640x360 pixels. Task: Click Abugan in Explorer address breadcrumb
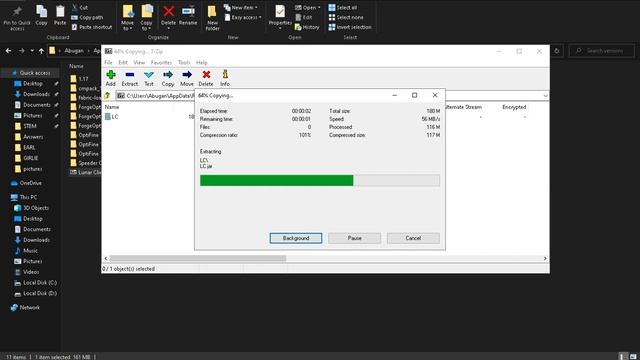point(74,51)
